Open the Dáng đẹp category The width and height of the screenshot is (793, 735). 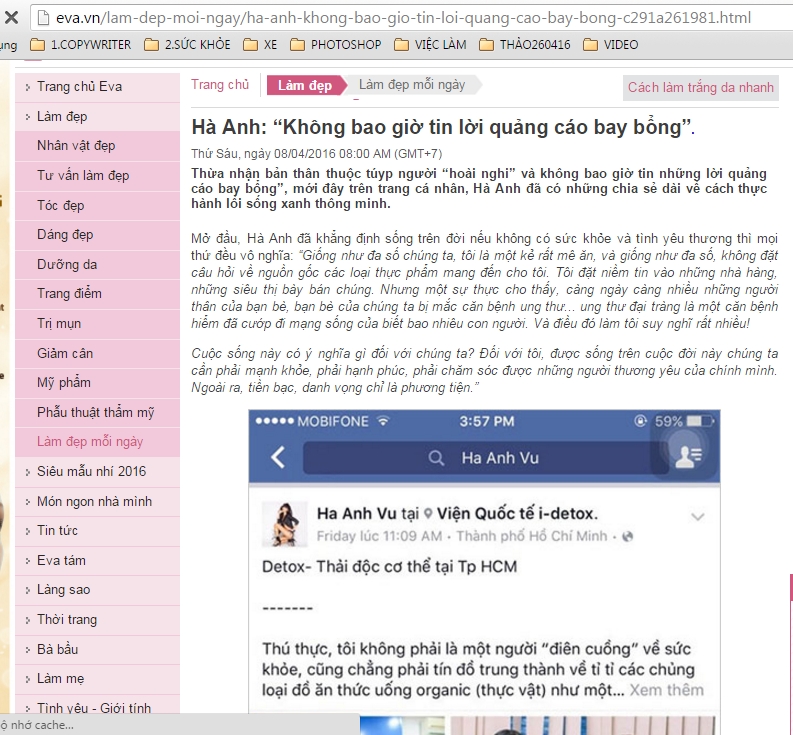click(98, 235)
